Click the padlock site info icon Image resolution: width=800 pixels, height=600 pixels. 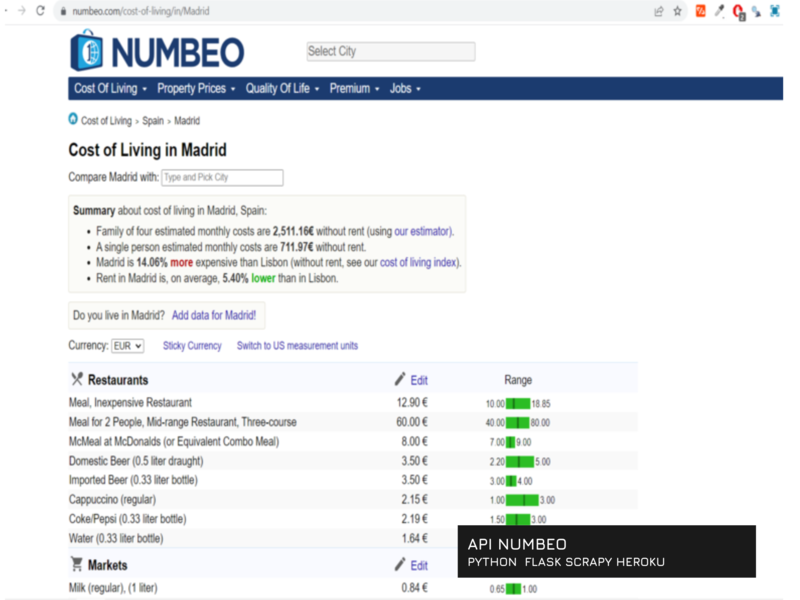pos(63,11)
